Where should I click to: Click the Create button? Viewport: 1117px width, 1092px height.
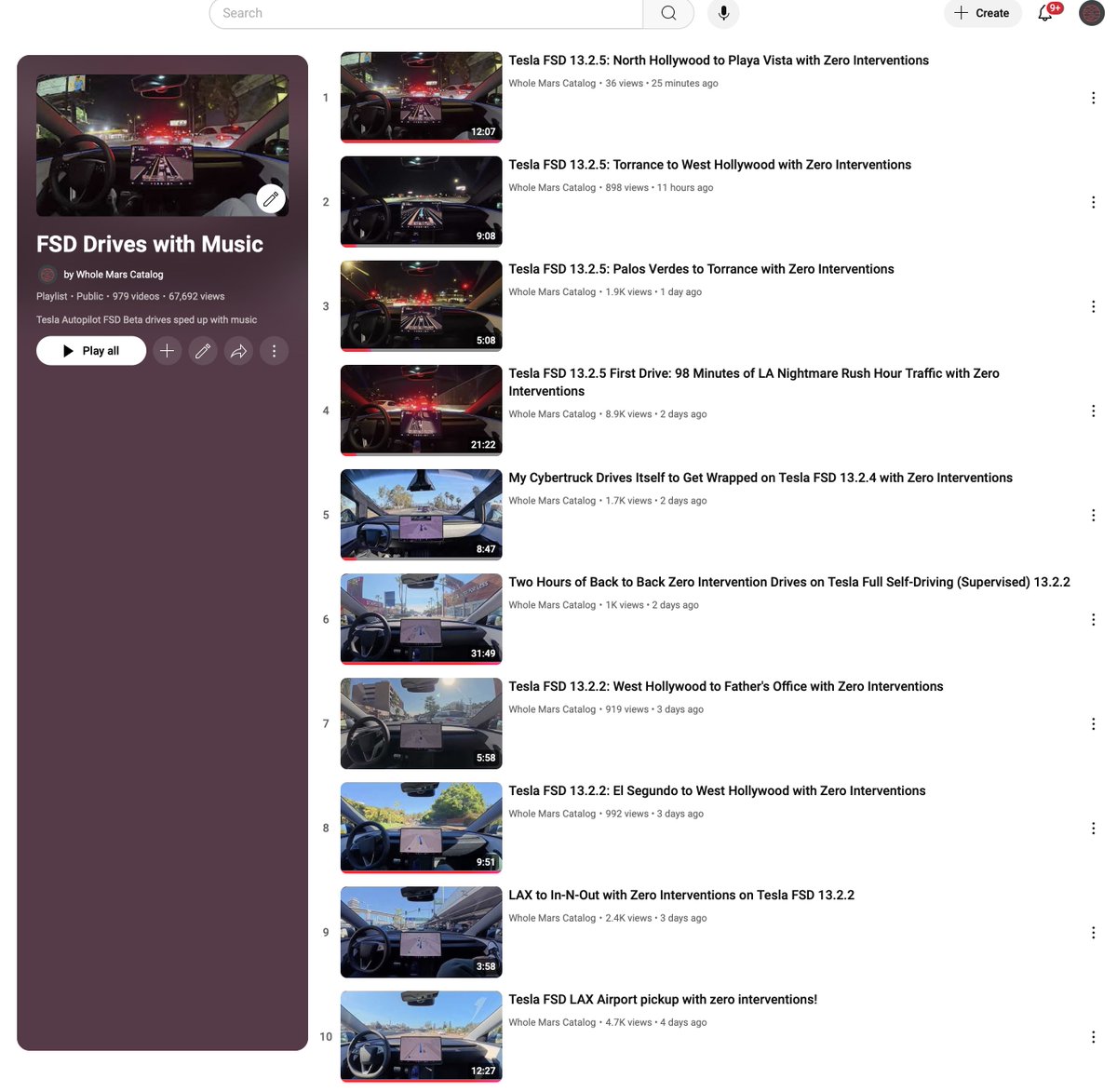click(x=982, y=13)
